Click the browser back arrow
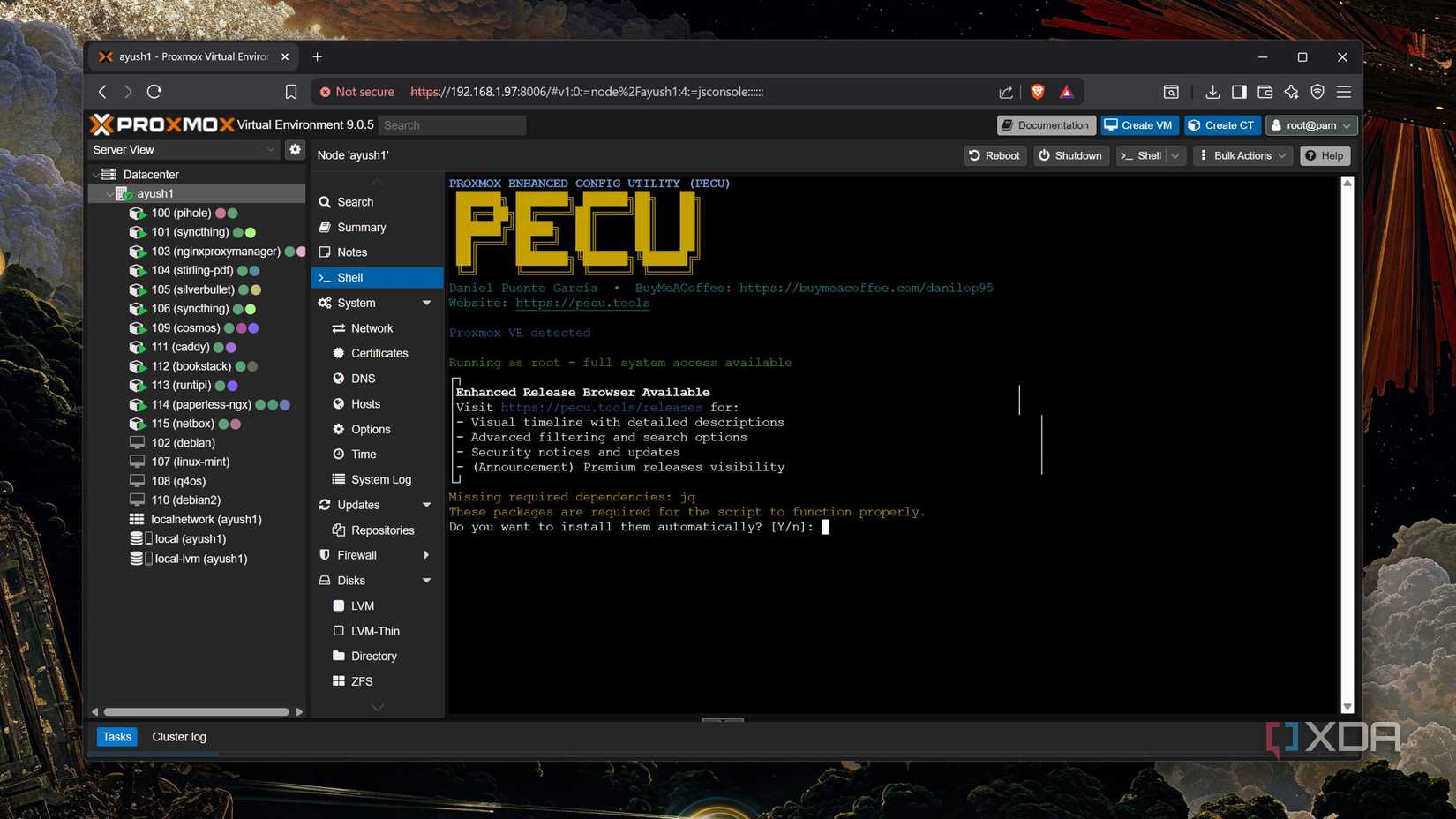 click(x=102, y=92)
